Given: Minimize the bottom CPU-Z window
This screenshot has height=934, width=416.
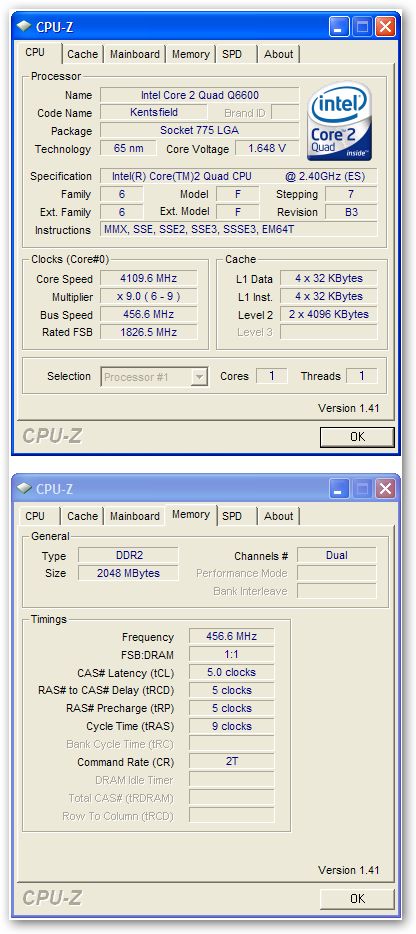Looking at the screenshot, I should (339, 489).
